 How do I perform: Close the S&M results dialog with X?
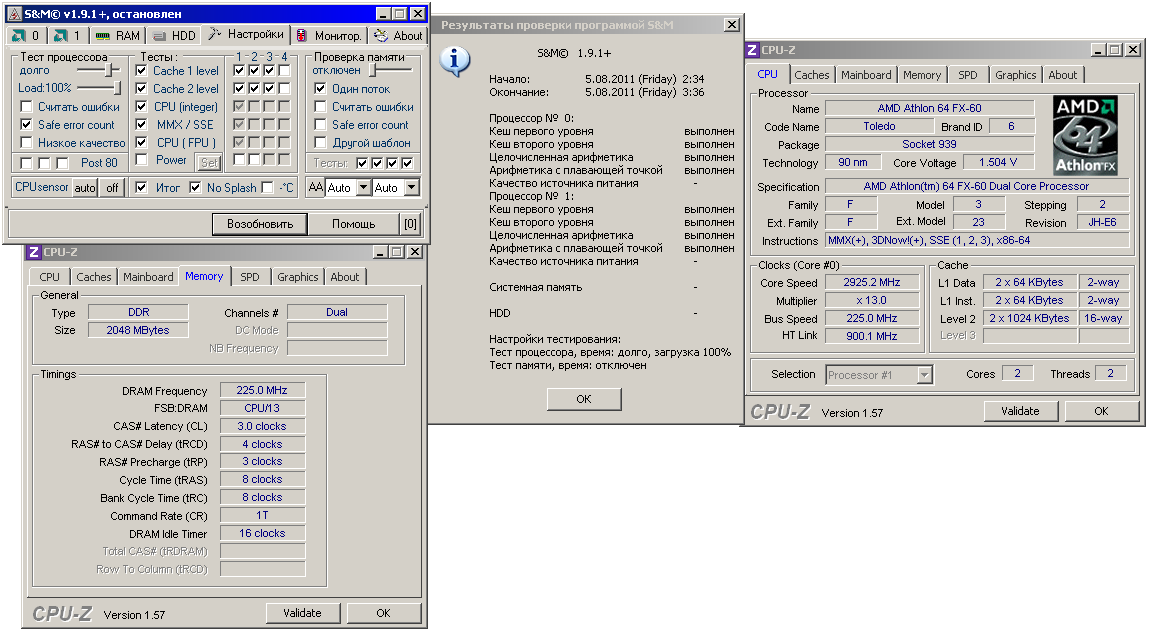pos(731,25)
